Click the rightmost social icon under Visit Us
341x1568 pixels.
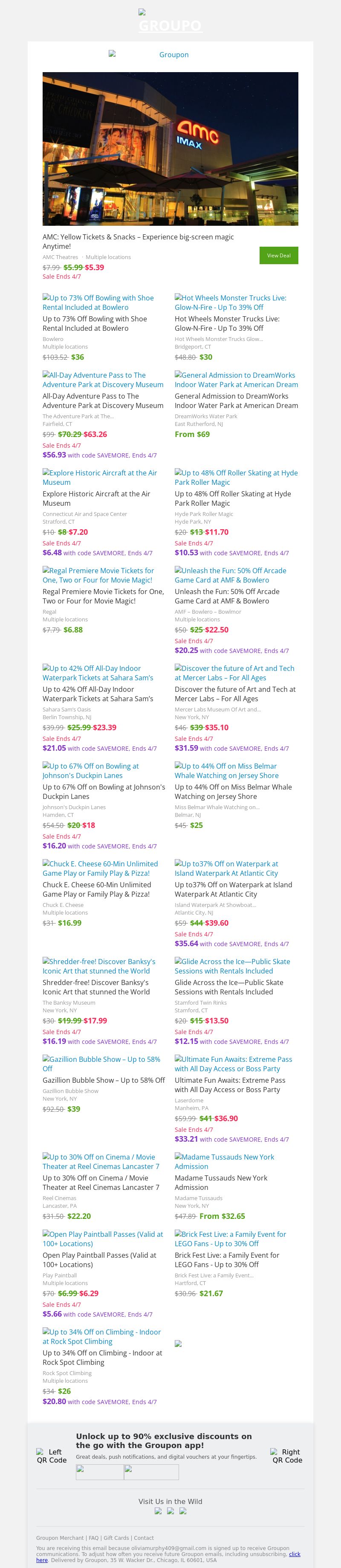(x=183, y=1511)
